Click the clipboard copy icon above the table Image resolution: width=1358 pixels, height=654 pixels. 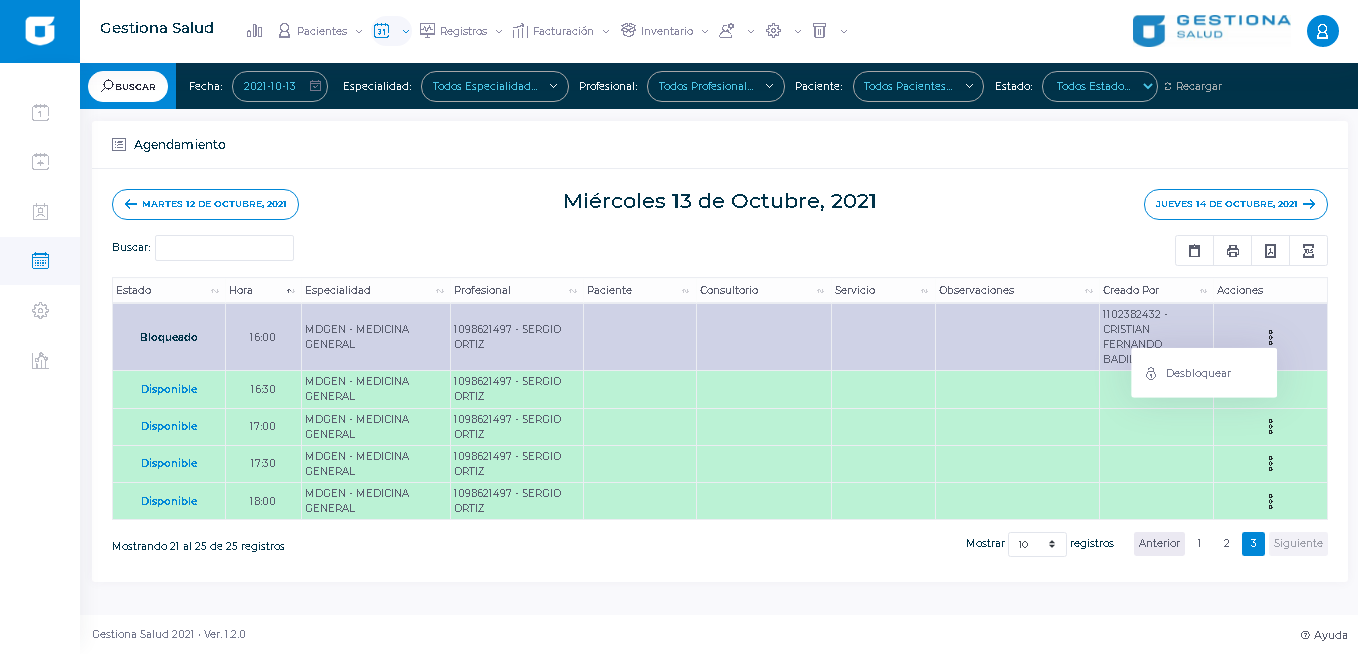[1194, 251]
